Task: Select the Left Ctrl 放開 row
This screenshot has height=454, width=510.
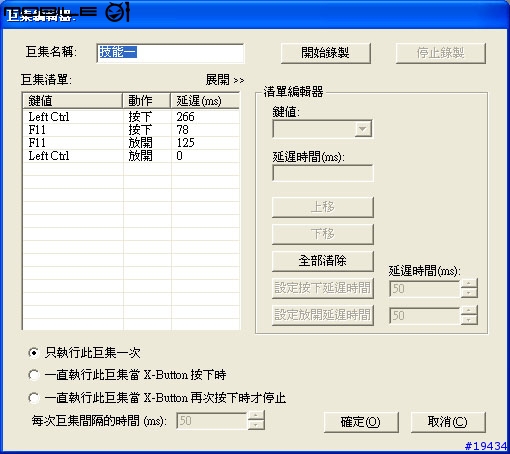Action: [131, 156]
